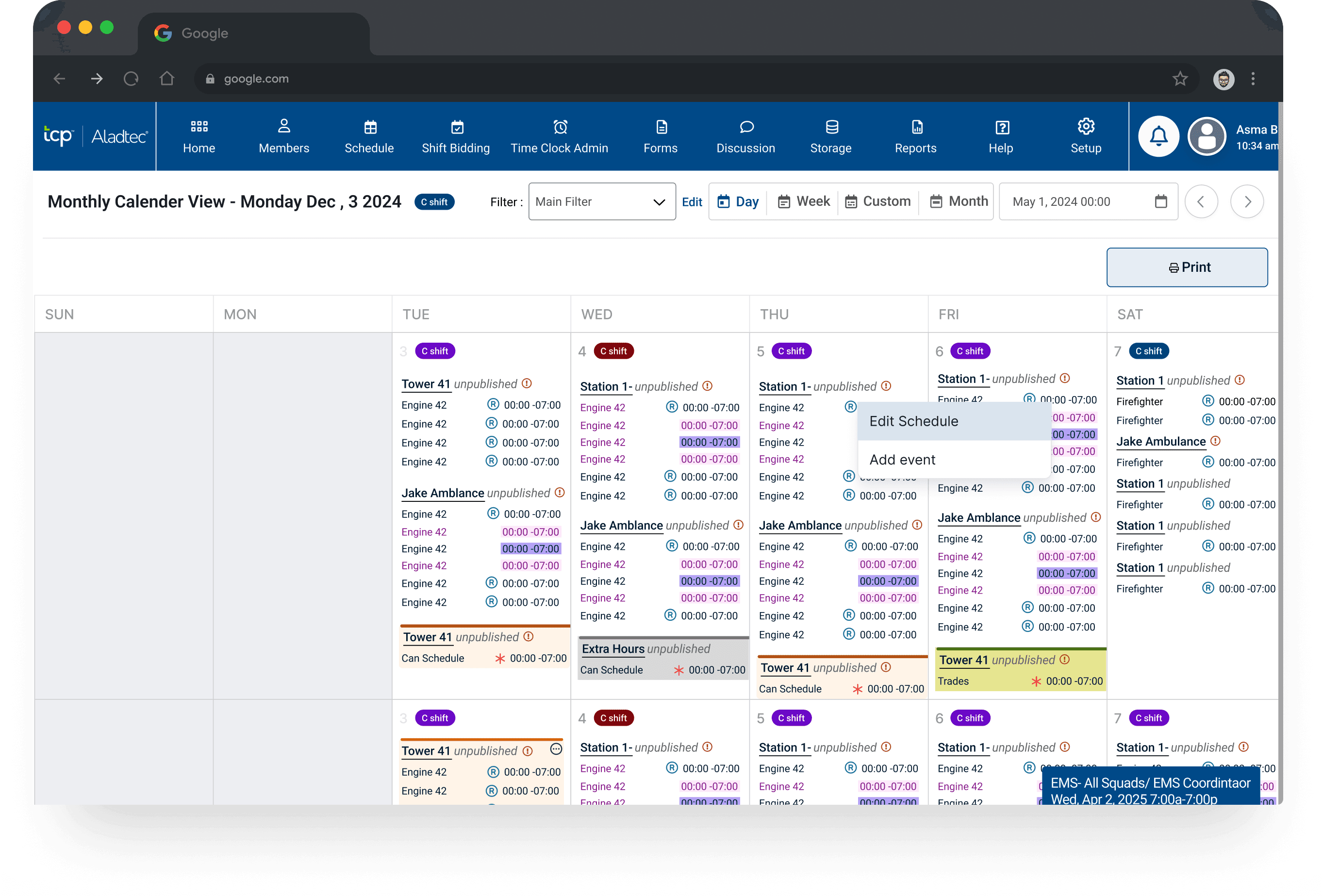Screen dimensions: 1323x896
Task: Click the notification bell icon
Action: [1158, 136]
